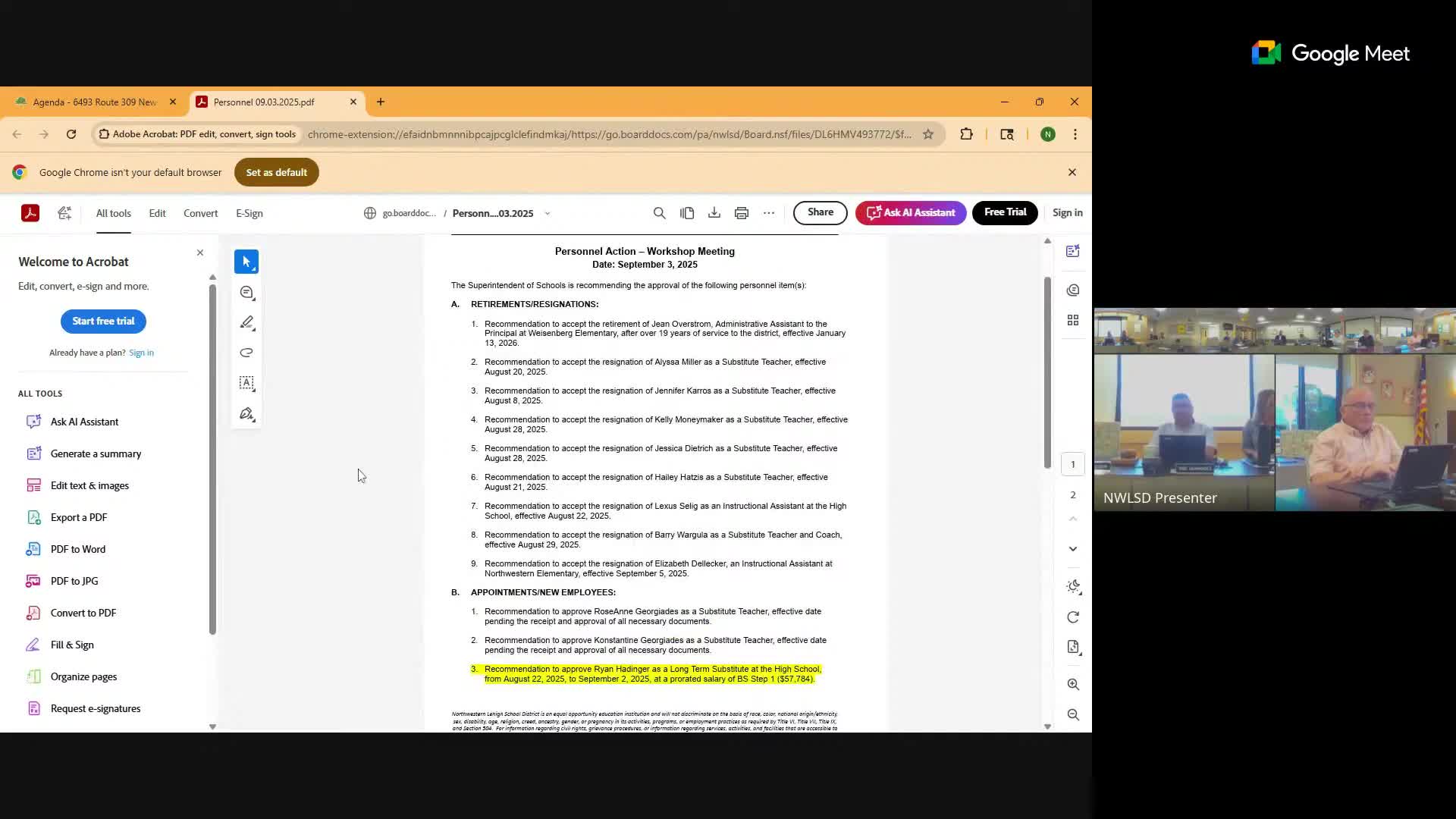The height and width of the screenshot is (819, 1456).
Task: Expand the file name dropdown chevron
Action: 548,213
